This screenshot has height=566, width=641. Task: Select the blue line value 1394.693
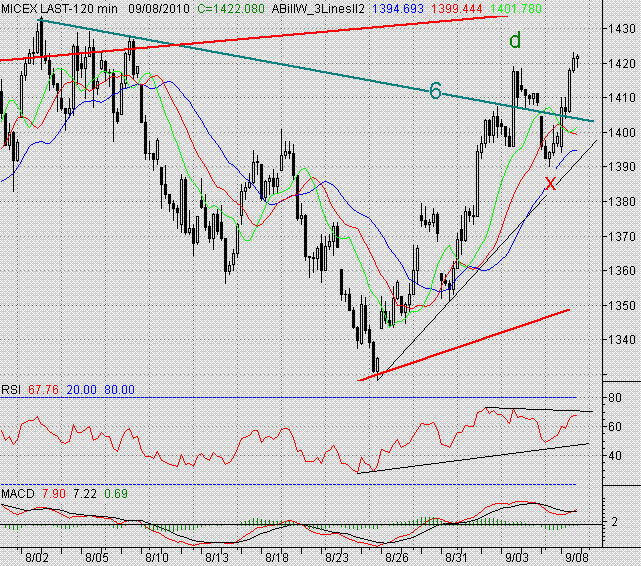click(x=398, y=8)
